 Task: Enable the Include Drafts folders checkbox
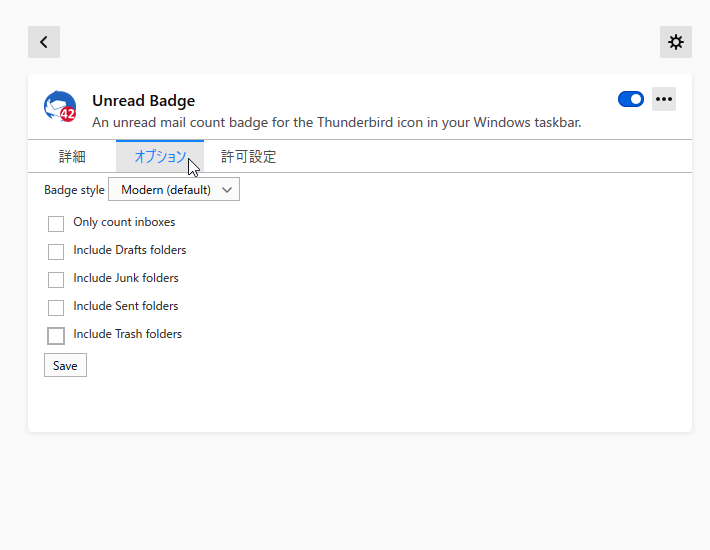[x=56, y=252]
